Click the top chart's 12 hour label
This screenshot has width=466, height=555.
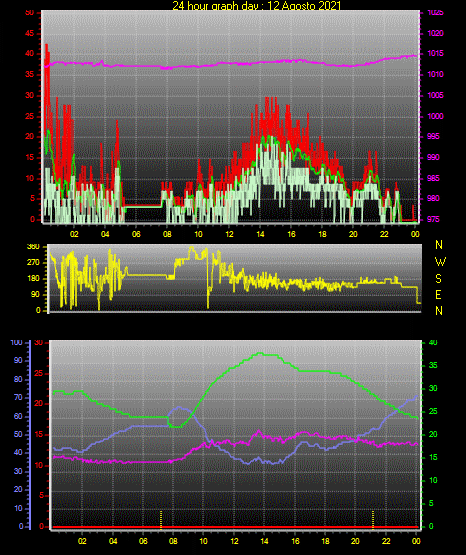click(229, 234)
